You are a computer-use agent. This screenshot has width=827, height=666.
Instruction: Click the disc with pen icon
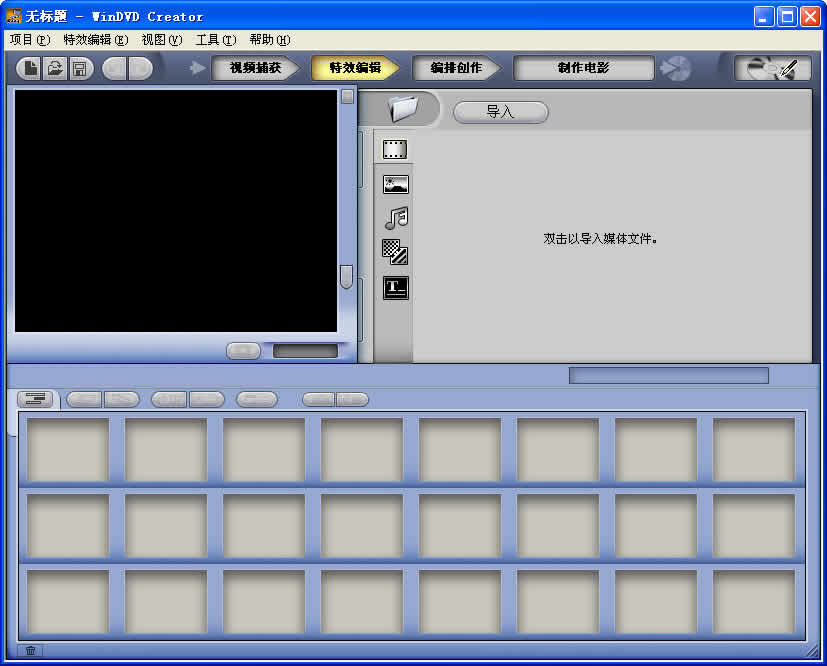pyautogui.click(x=773, y=68)
